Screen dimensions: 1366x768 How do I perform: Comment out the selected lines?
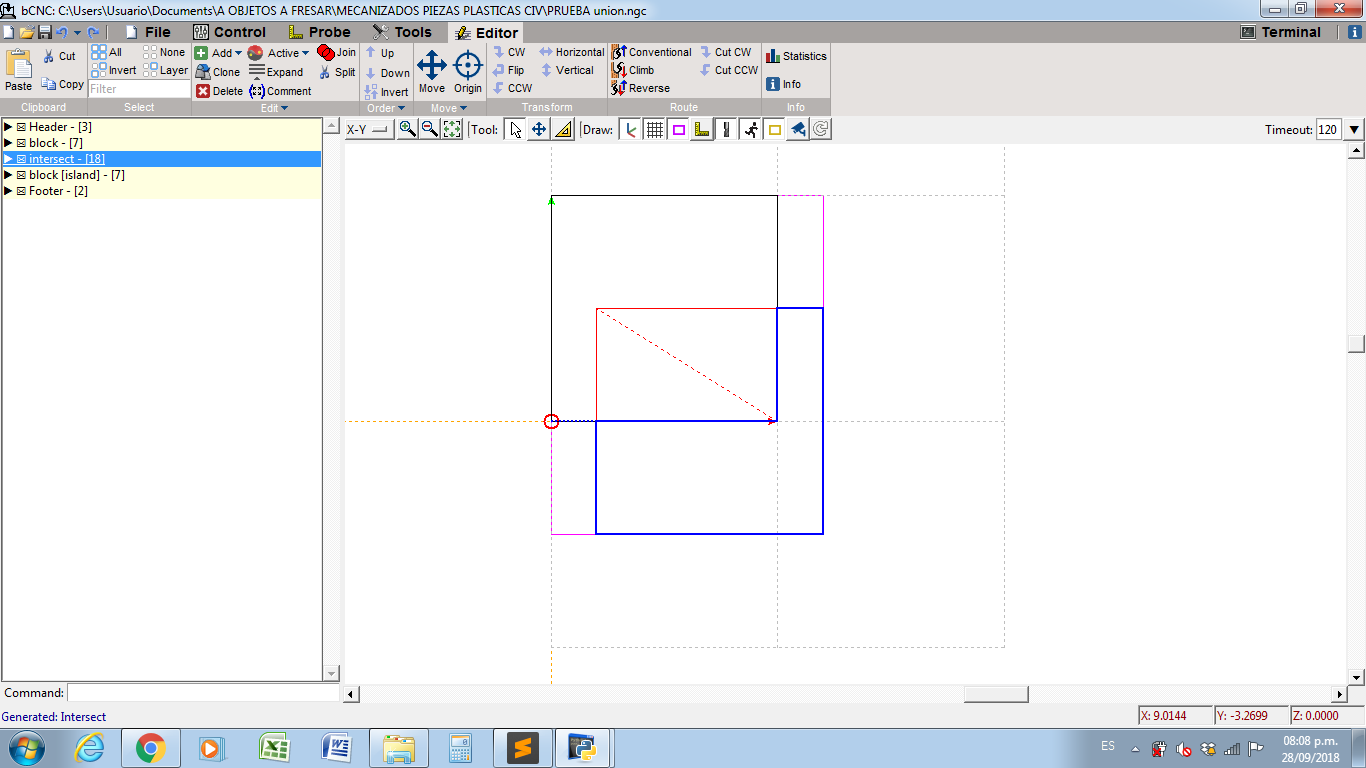(280, 91)
